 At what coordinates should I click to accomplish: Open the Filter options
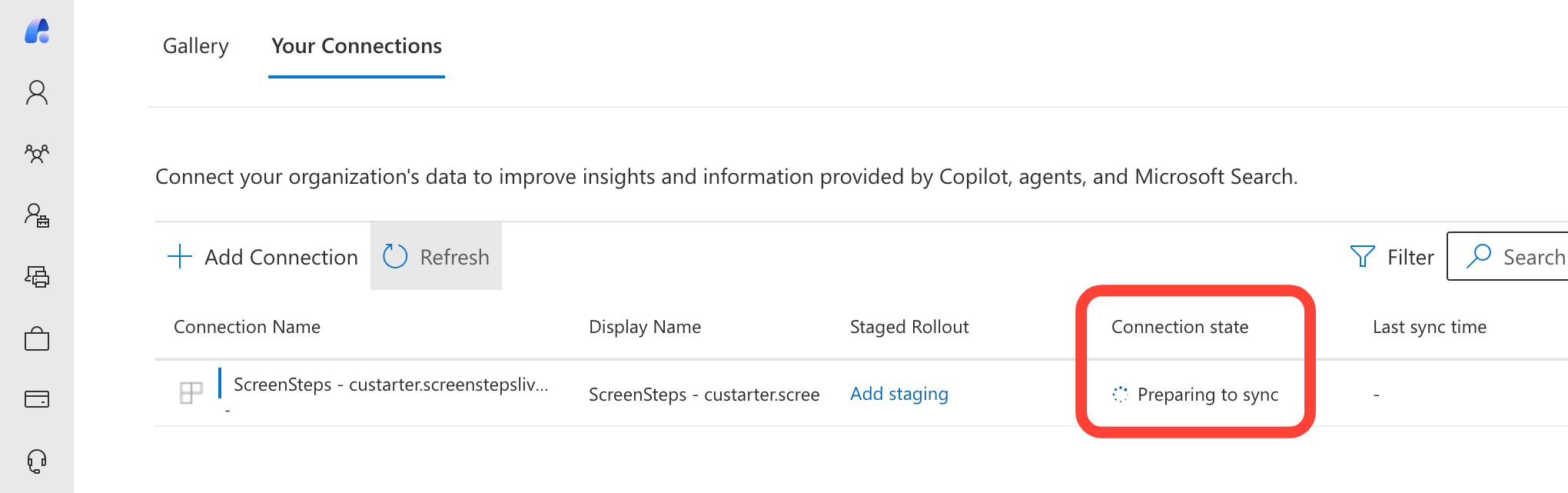pyautogui.click(x=1392, y=257)
